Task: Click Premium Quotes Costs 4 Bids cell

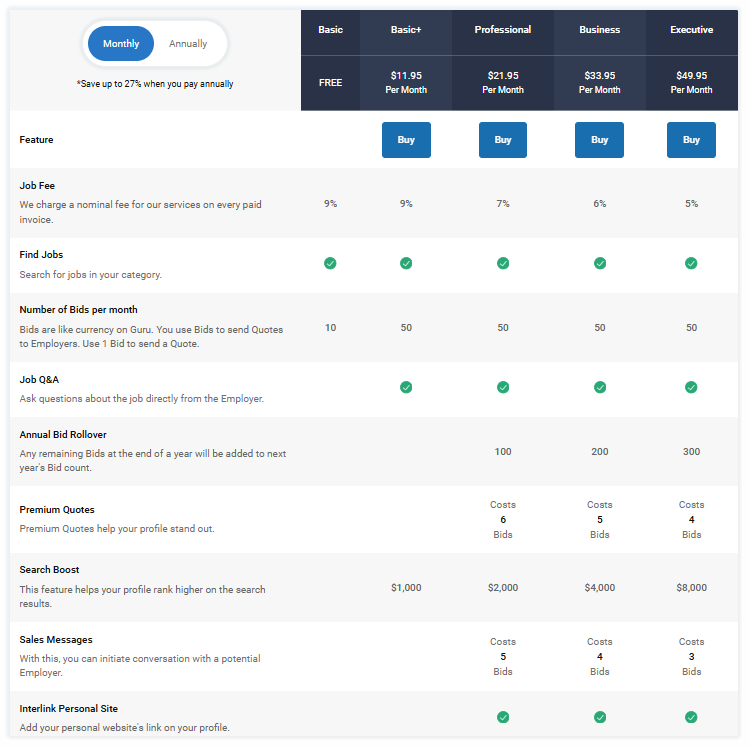Action: [x=691, y=519]
